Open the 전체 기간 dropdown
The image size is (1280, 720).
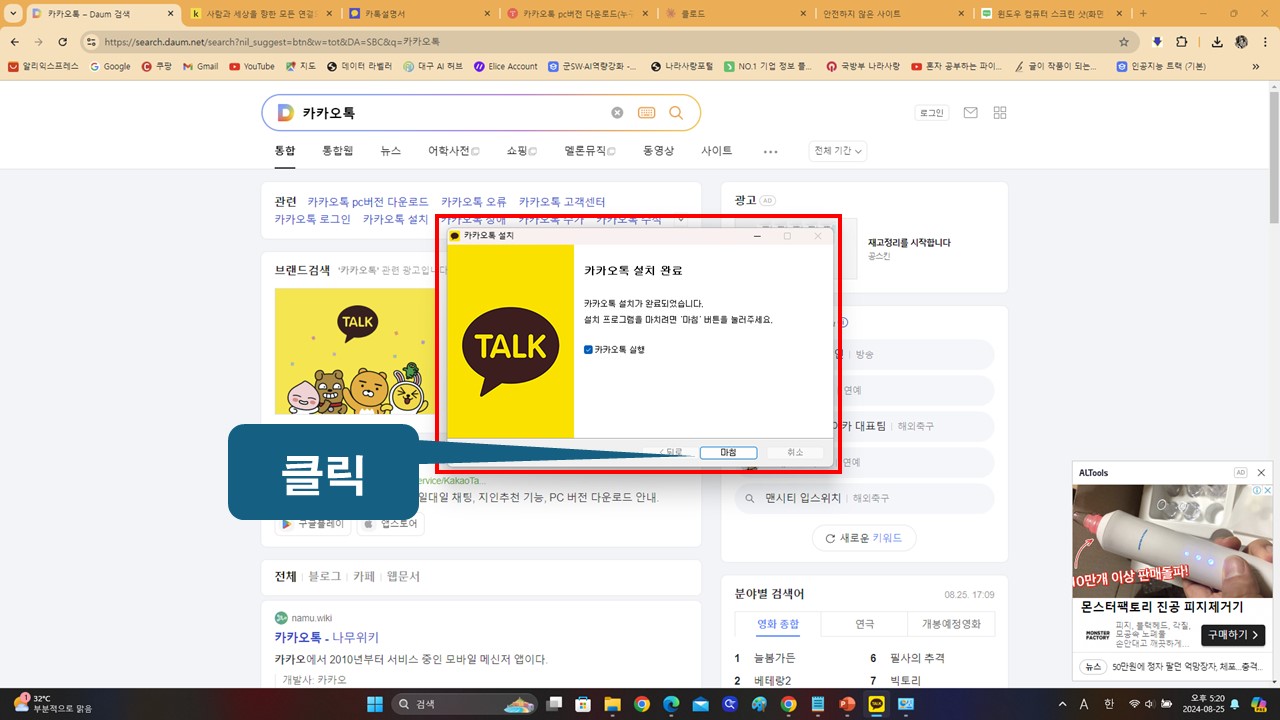point(838,151)
